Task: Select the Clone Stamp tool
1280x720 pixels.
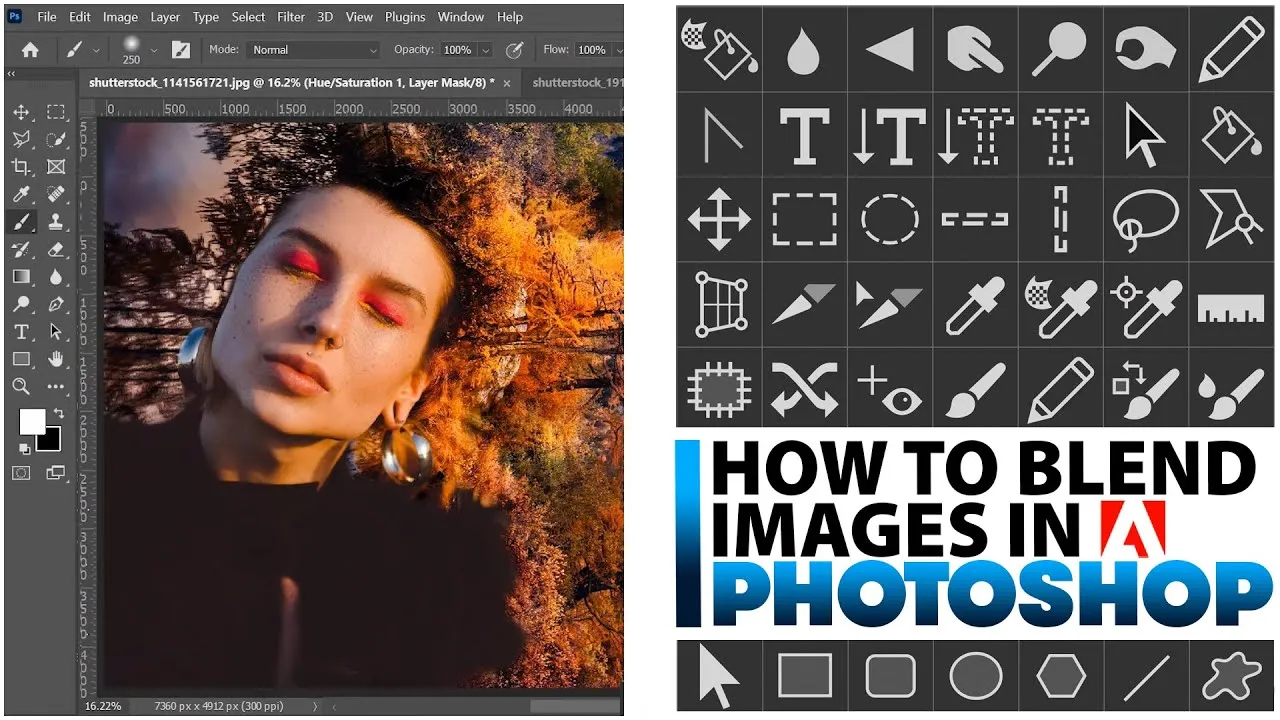Action: [x=56, y=221]
